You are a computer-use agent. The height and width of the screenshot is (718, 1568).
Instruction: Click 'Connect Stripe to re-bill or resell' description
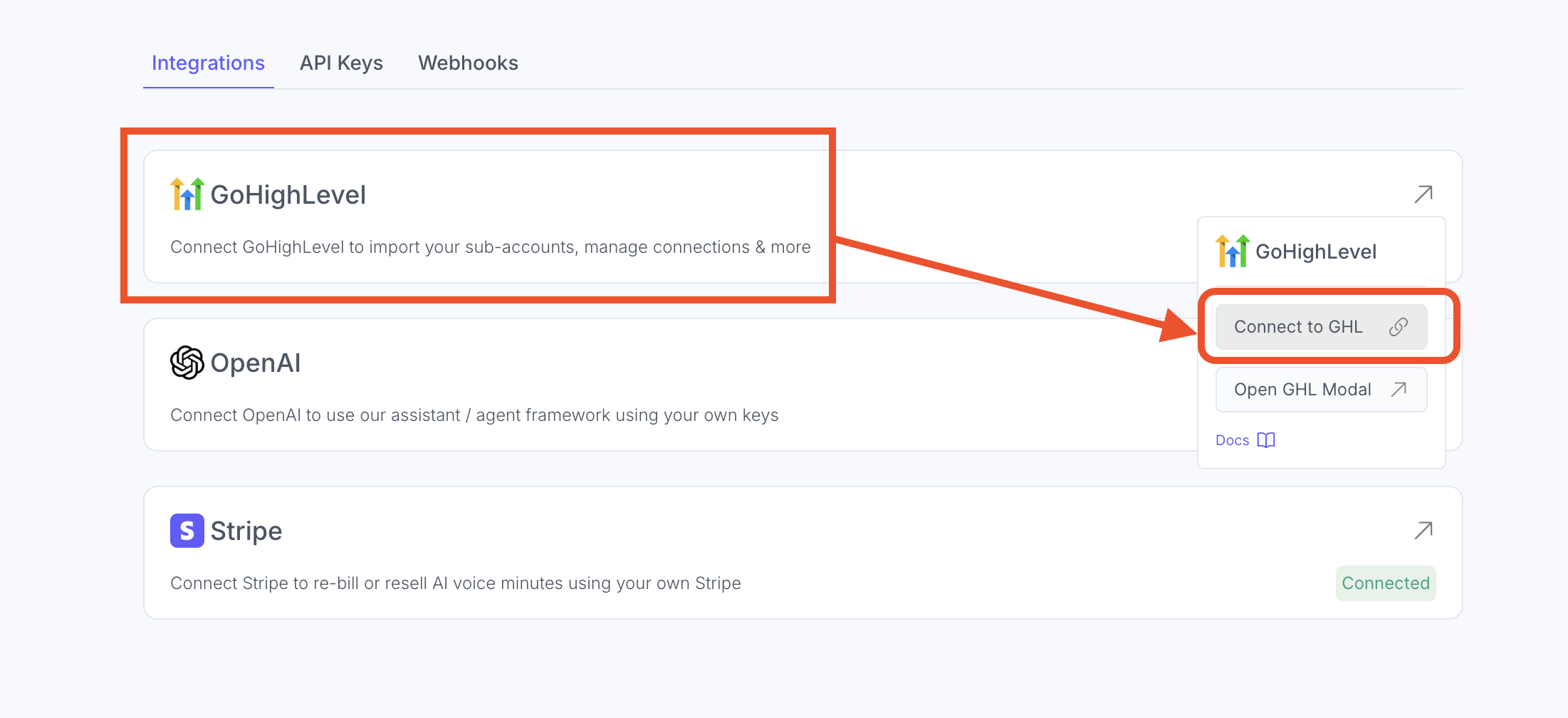click(x=456, y=583)
